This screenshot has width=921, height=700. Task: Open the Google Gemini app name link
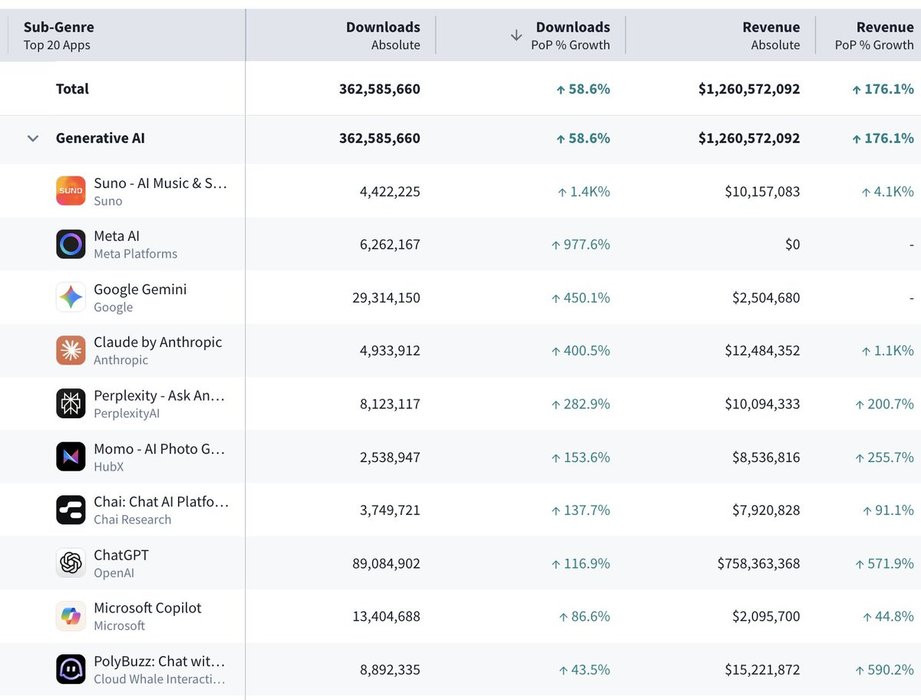[x=140, y=289]
